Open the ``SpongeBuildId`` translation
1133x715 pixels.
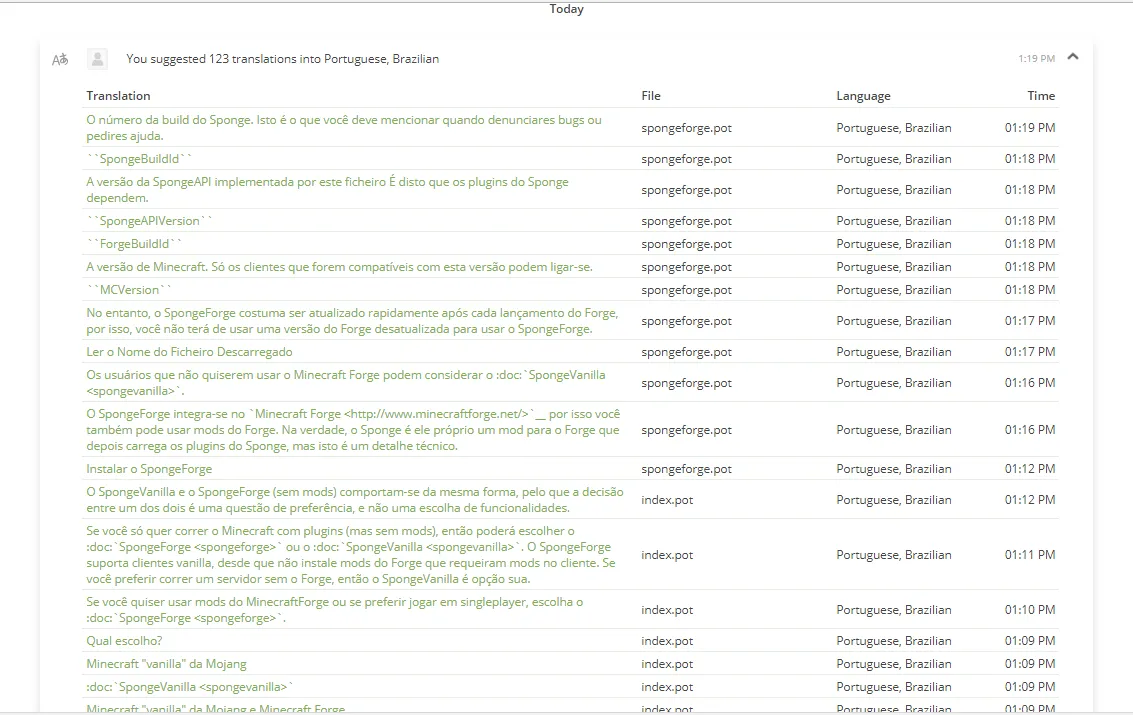[139, 159]
